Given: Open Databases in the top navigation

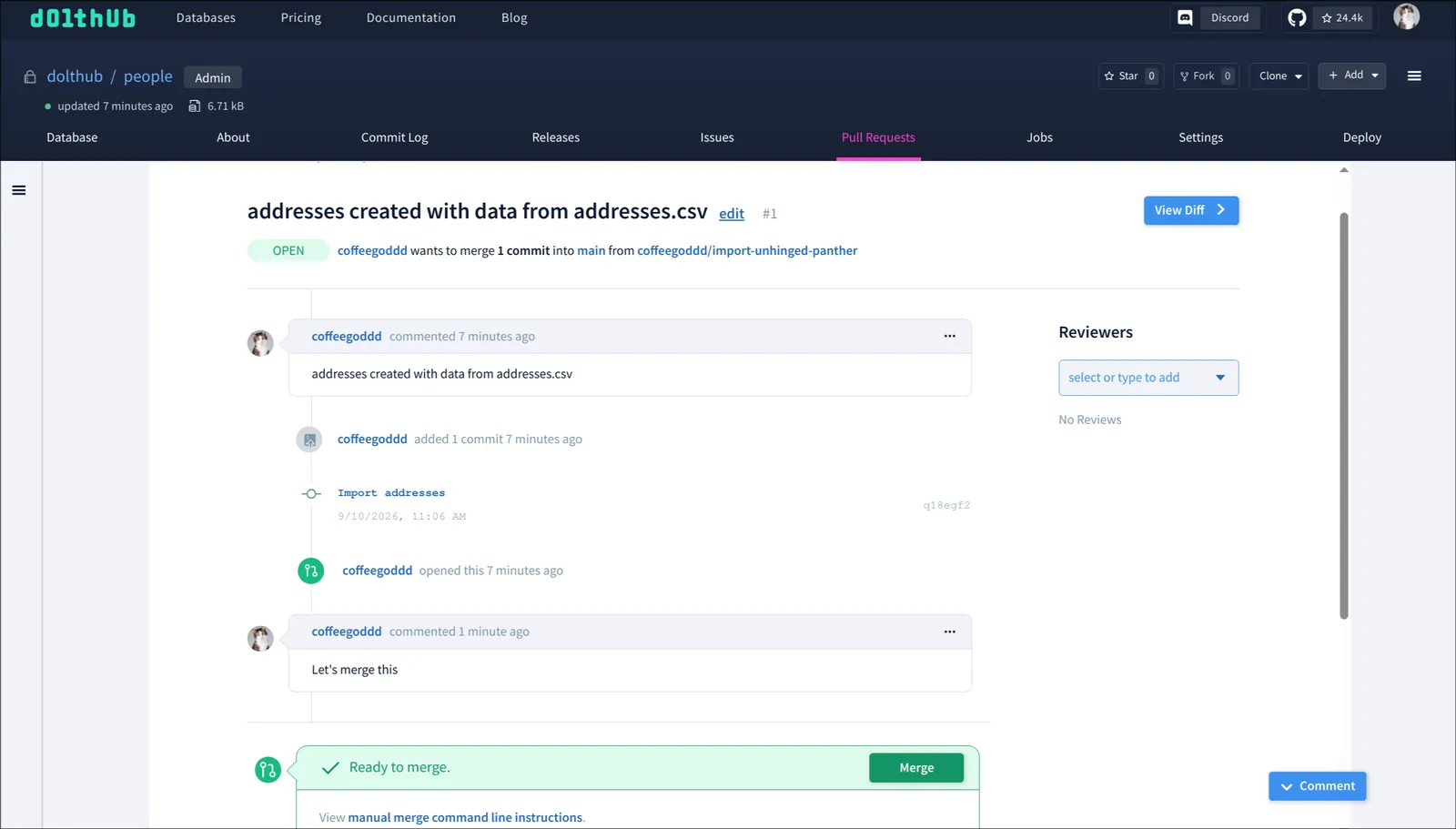Looking at the screenshot, I should point(206,18).
